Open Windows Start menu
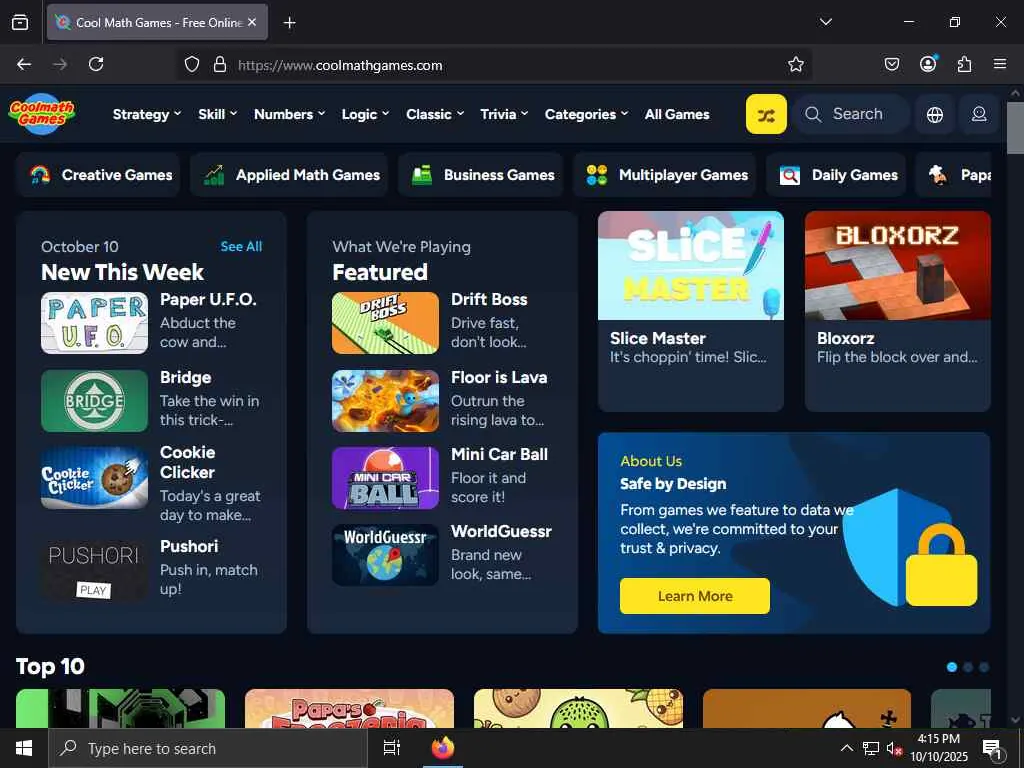This screenshot has width=1024, height=768. click(x=24, y=748)
